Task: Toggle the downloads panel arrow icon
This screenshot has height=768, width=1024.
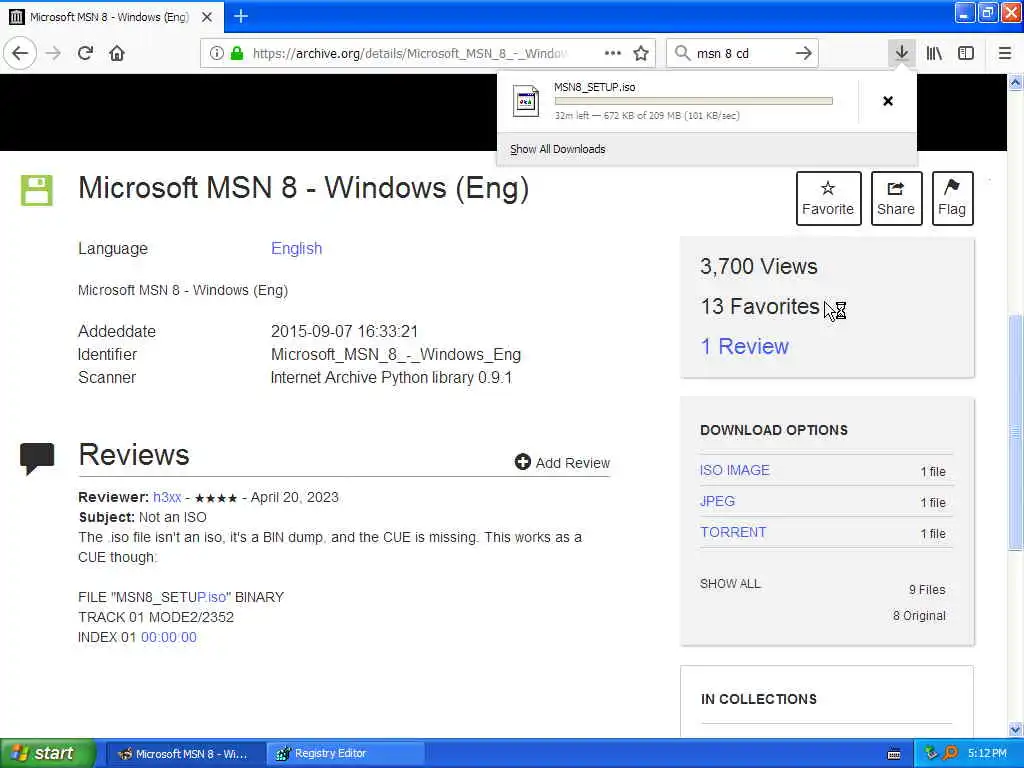Action: click(901, 53)
